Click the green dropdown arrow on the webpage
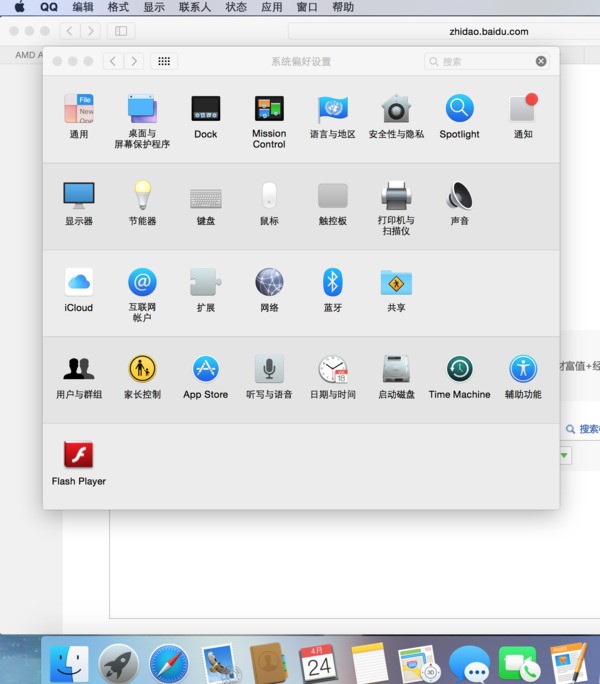The width and height of the screenshot is (600, 684). 565,455
